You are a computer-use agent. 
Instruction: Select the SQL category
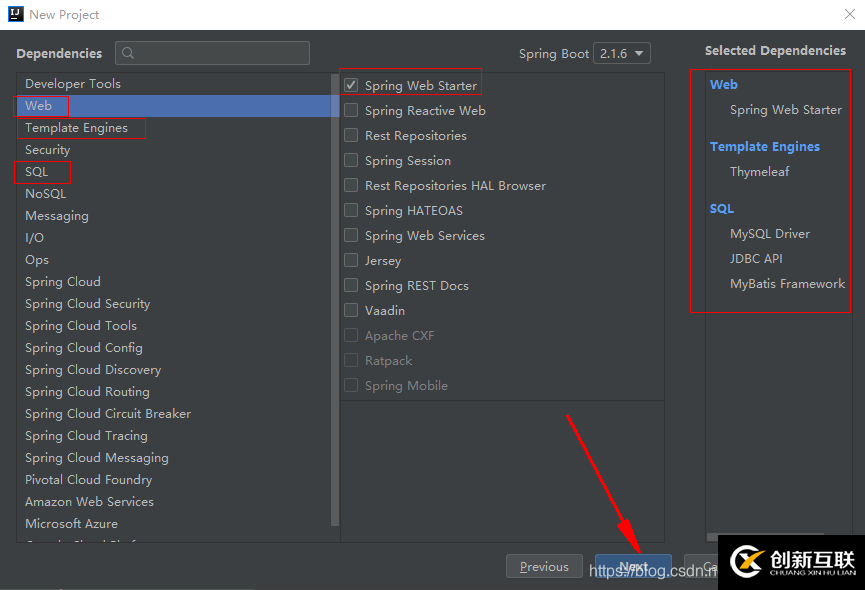point(174,172)
